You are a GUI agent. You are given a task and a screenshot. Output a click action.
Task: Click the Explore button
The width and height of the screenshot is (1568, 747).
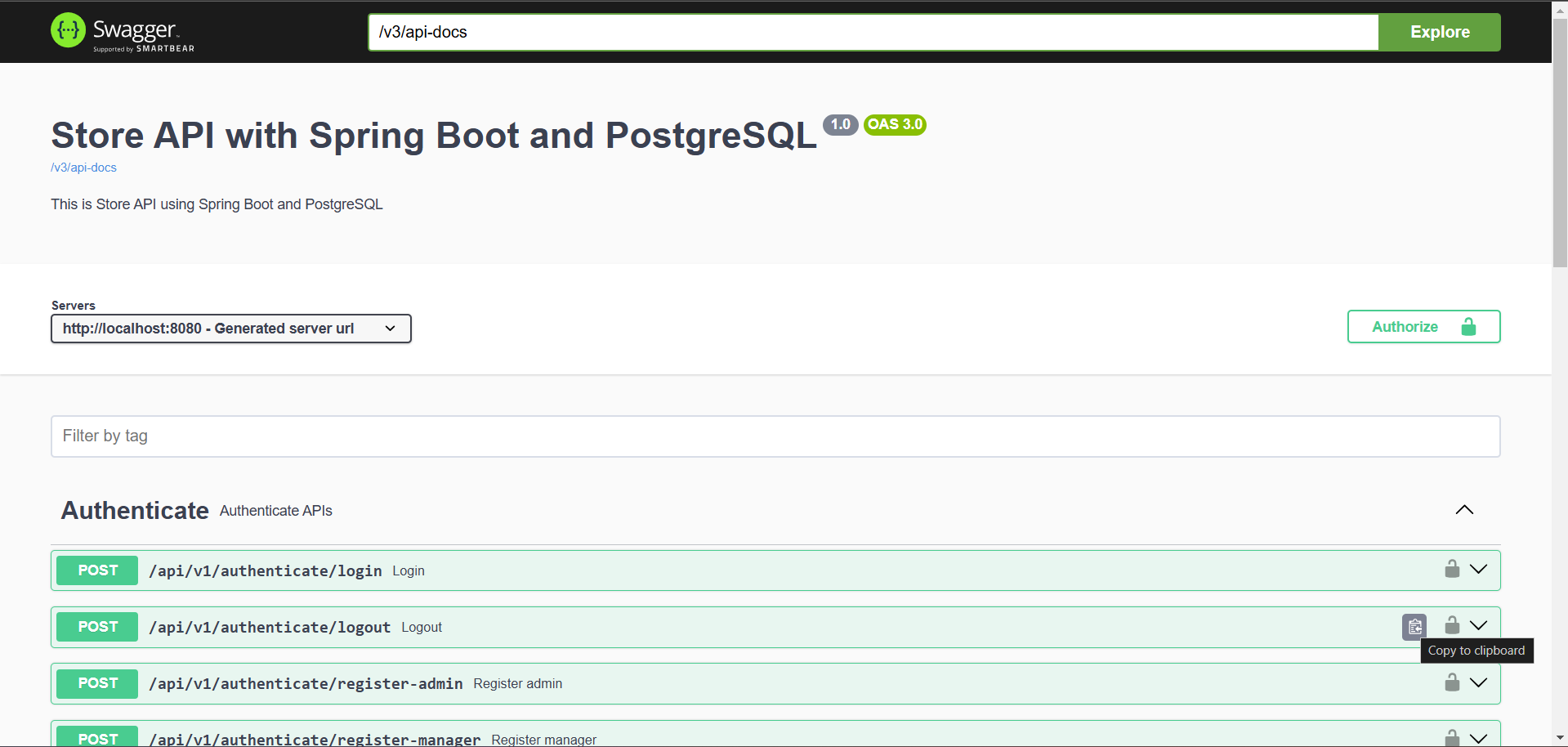click(x=1440, y=32)
